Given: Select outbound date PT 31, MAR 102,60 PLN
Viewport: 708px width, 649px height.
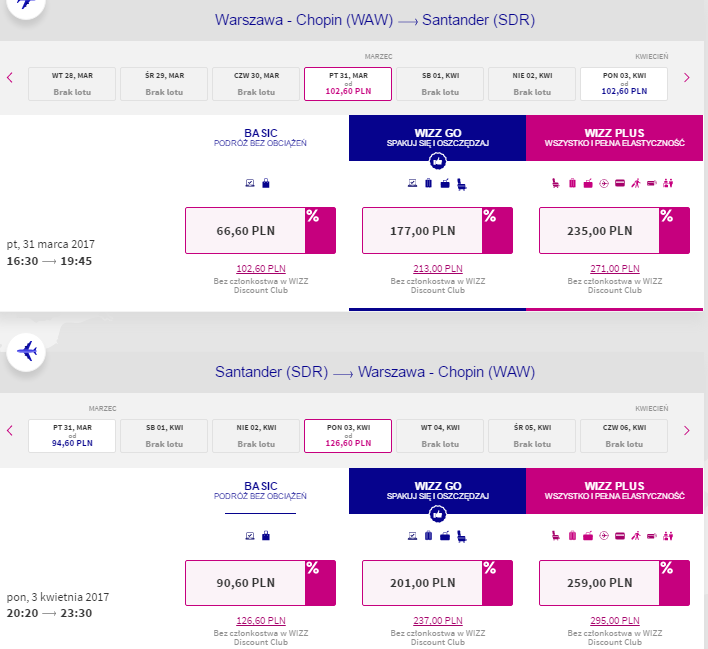Looking at the screenshot, I should 348,84.
